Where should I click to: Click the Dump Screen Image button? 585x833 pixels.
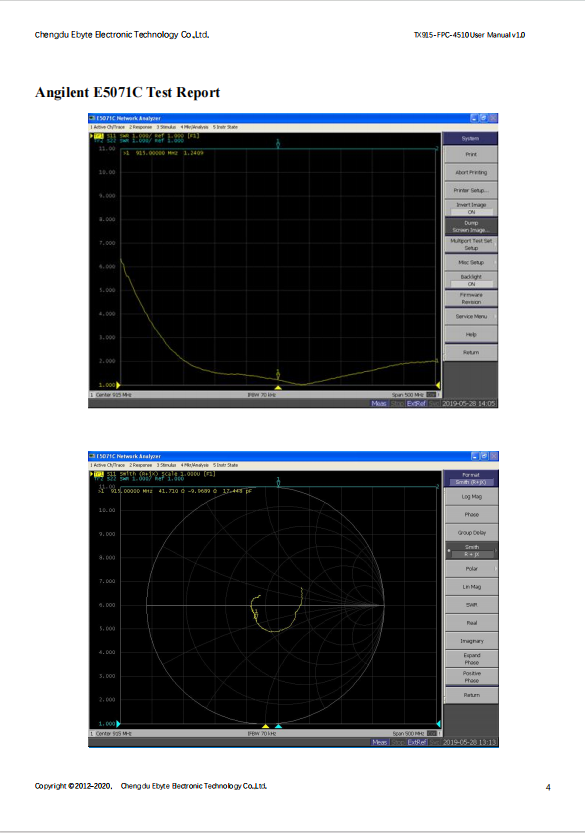[x=471, y=226]
